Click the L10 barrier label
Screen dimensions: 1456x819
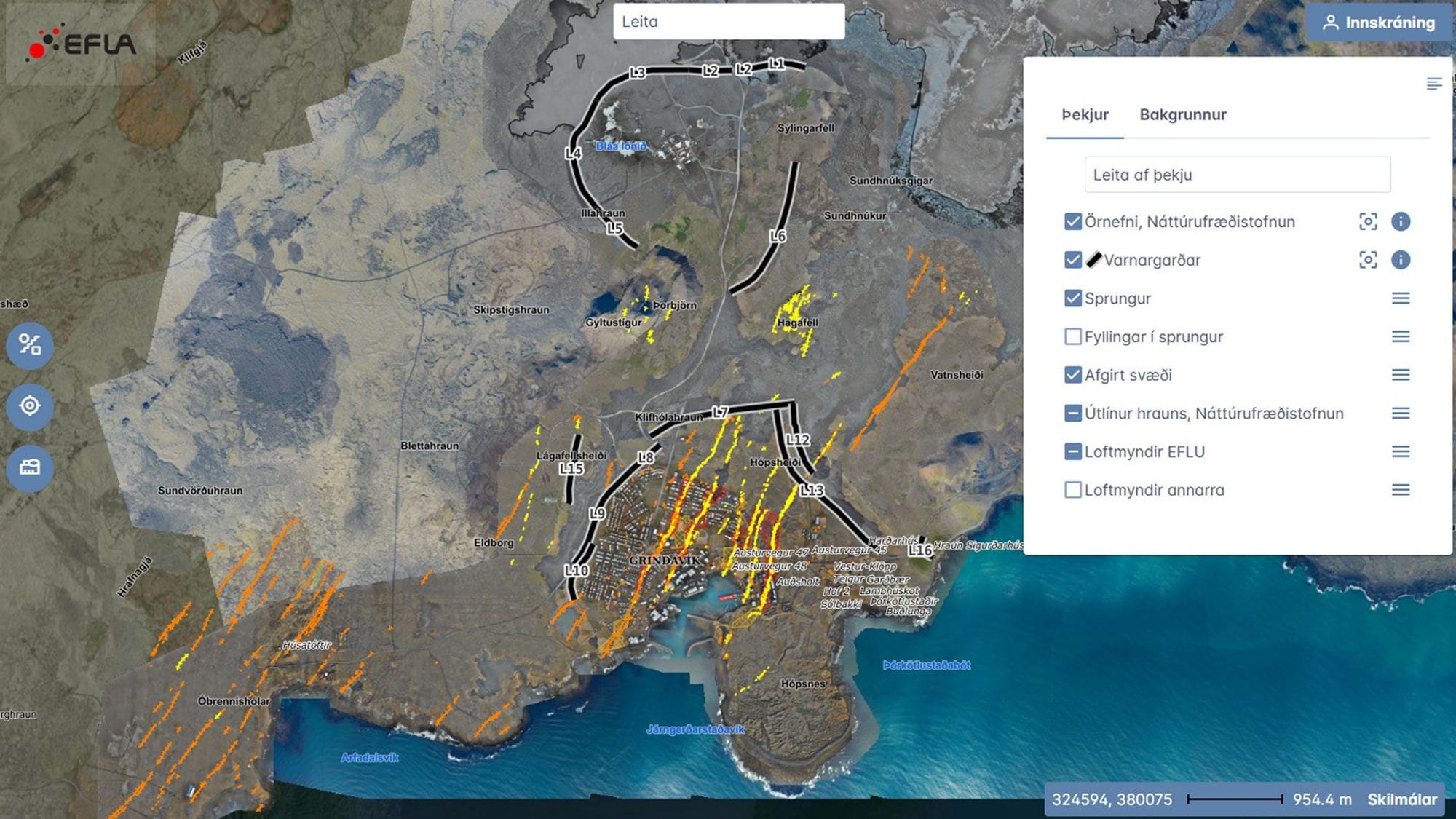[x=577, y=570]
